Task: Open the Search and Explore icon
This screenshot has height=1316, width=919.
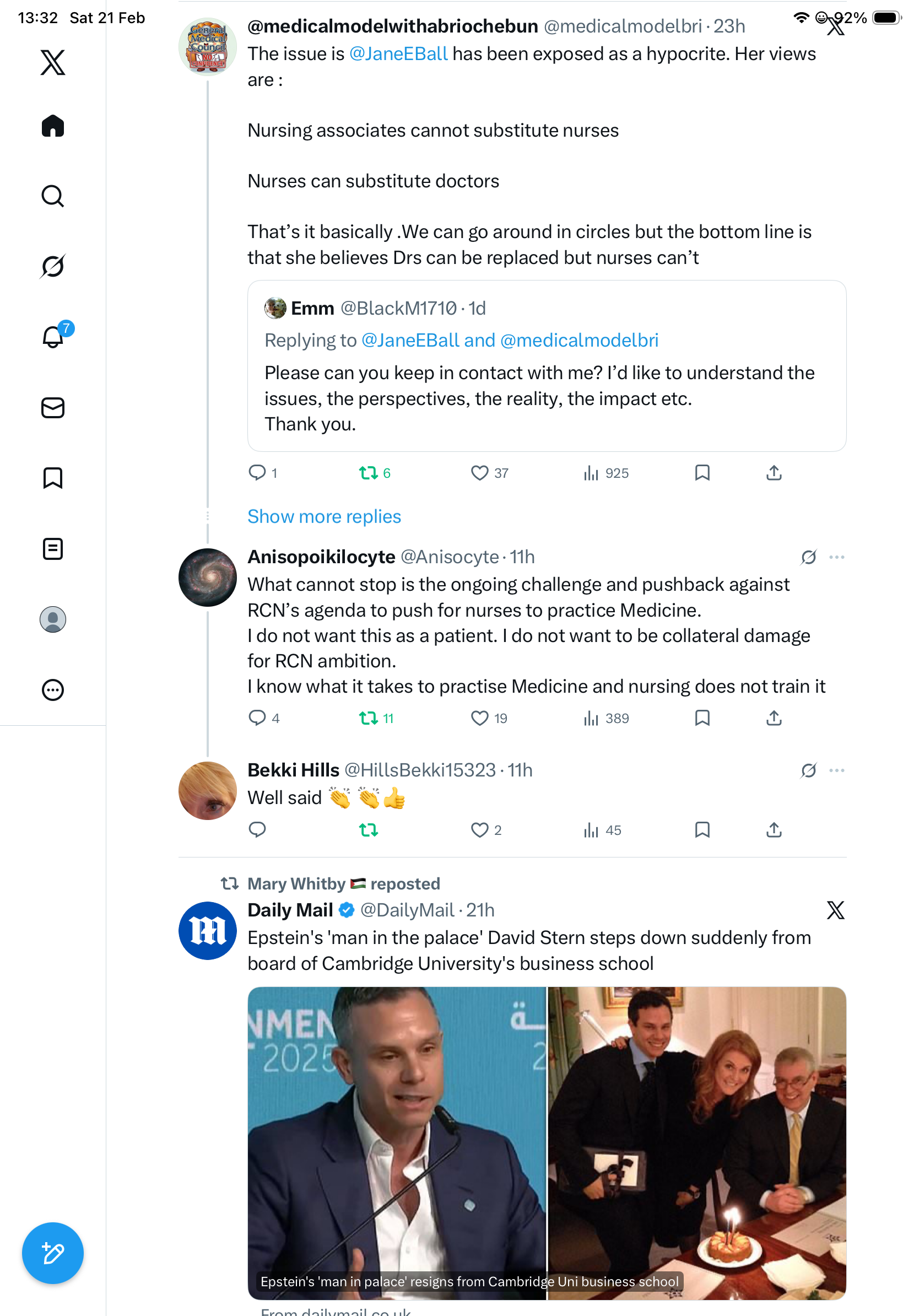Action: 53,196
